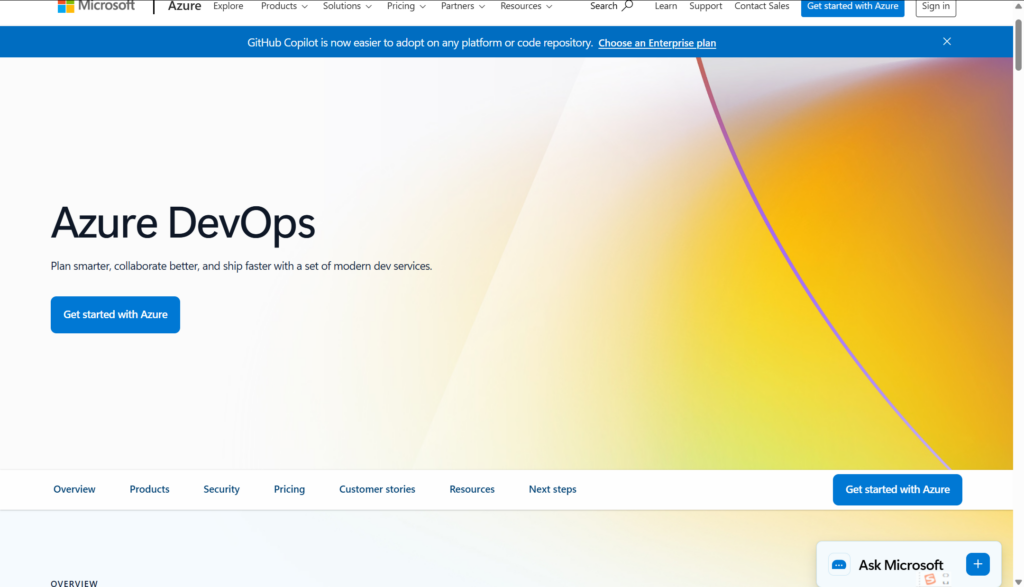Viewport: 1024px width, 587px height.
Task: Open the Customer stories section tab
Action: point(377,489)
